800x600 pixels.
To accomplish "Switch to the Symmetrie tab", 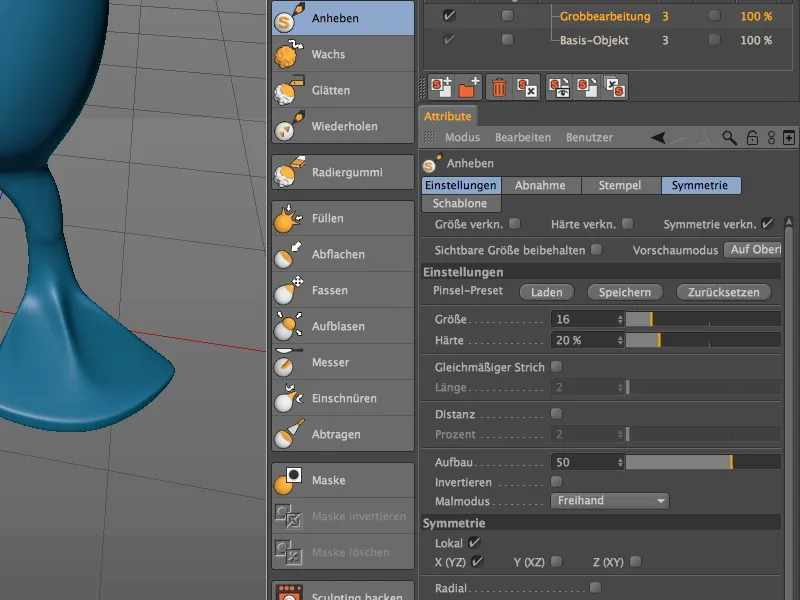I will click(x=700, y=185).
